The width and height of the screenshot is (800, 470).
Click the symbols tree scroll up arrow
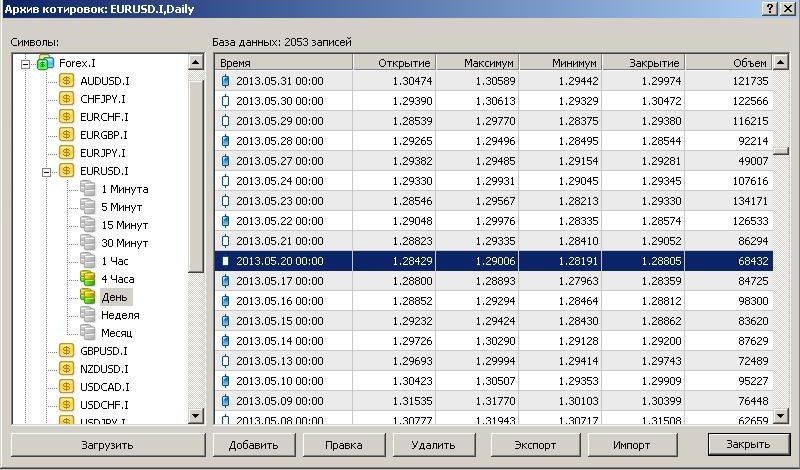pyautogui.click(x=196, y=62)
